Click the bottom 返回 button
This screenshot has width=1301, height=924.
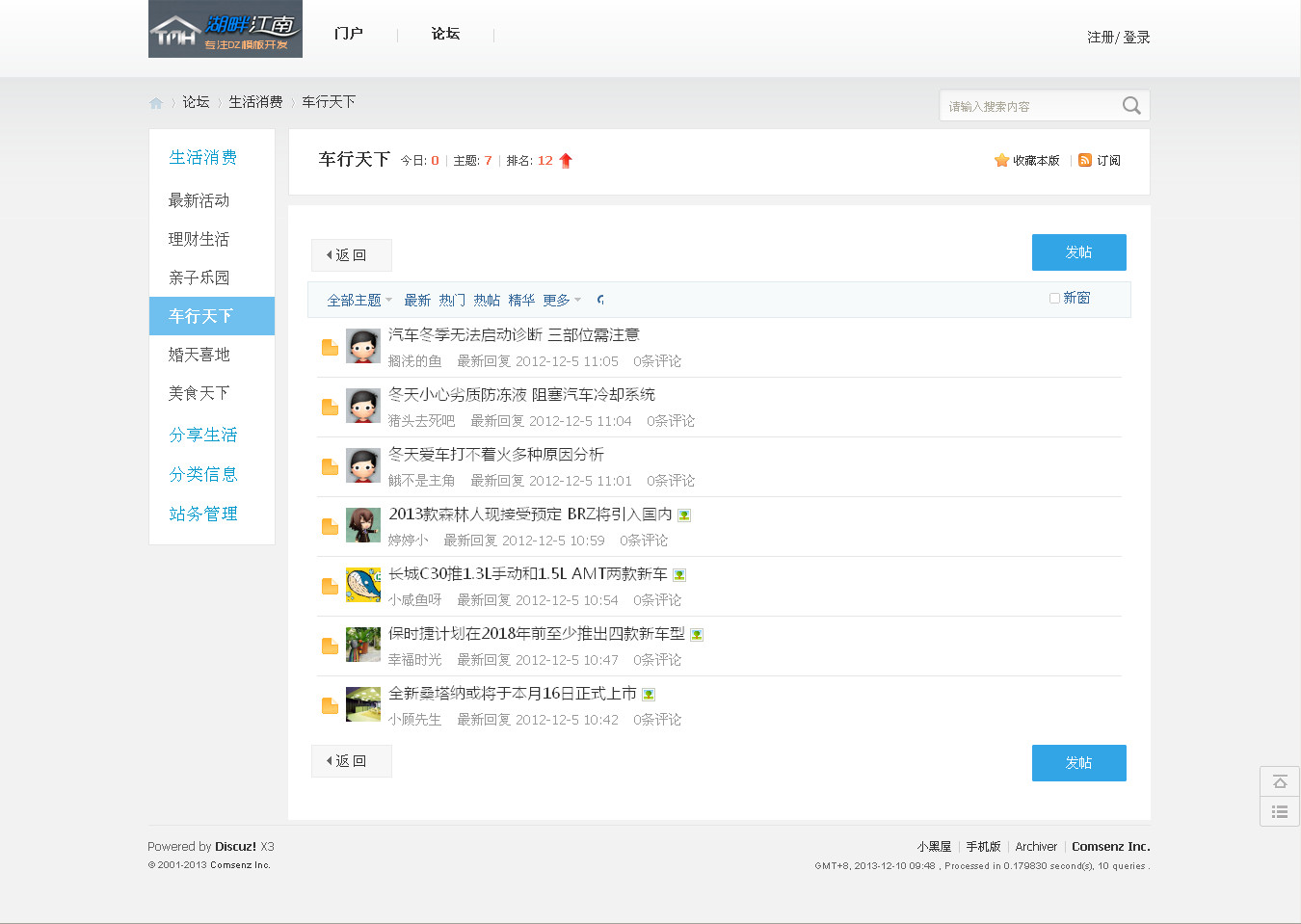(x=352, y=761)
